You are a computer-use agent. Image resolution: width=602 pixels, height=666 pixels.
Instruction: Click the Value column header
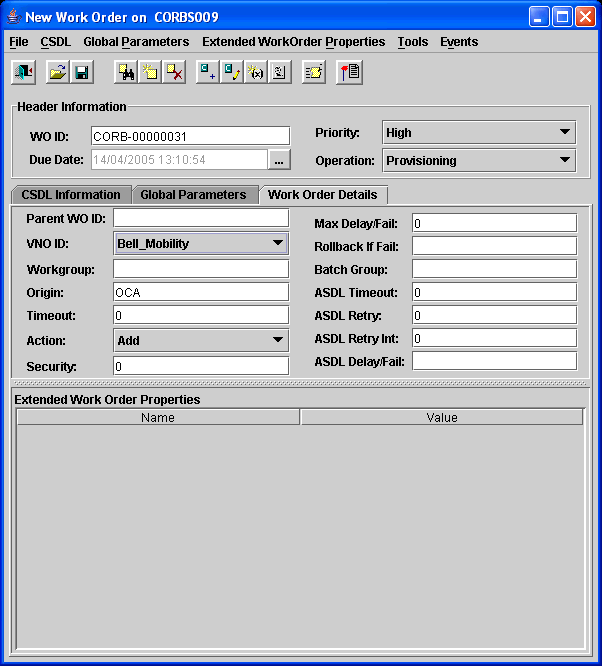tap(442, 417)
